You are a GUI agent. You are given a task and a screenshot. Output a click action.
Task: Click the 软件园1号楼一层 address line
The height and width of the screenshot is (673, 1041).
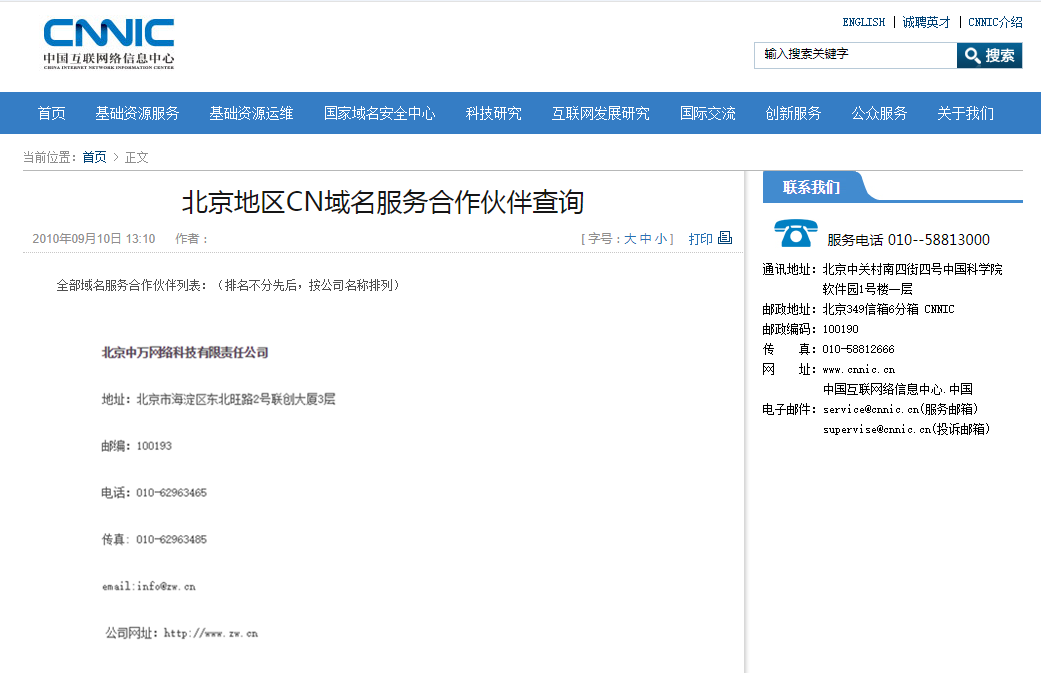[868, 289]
